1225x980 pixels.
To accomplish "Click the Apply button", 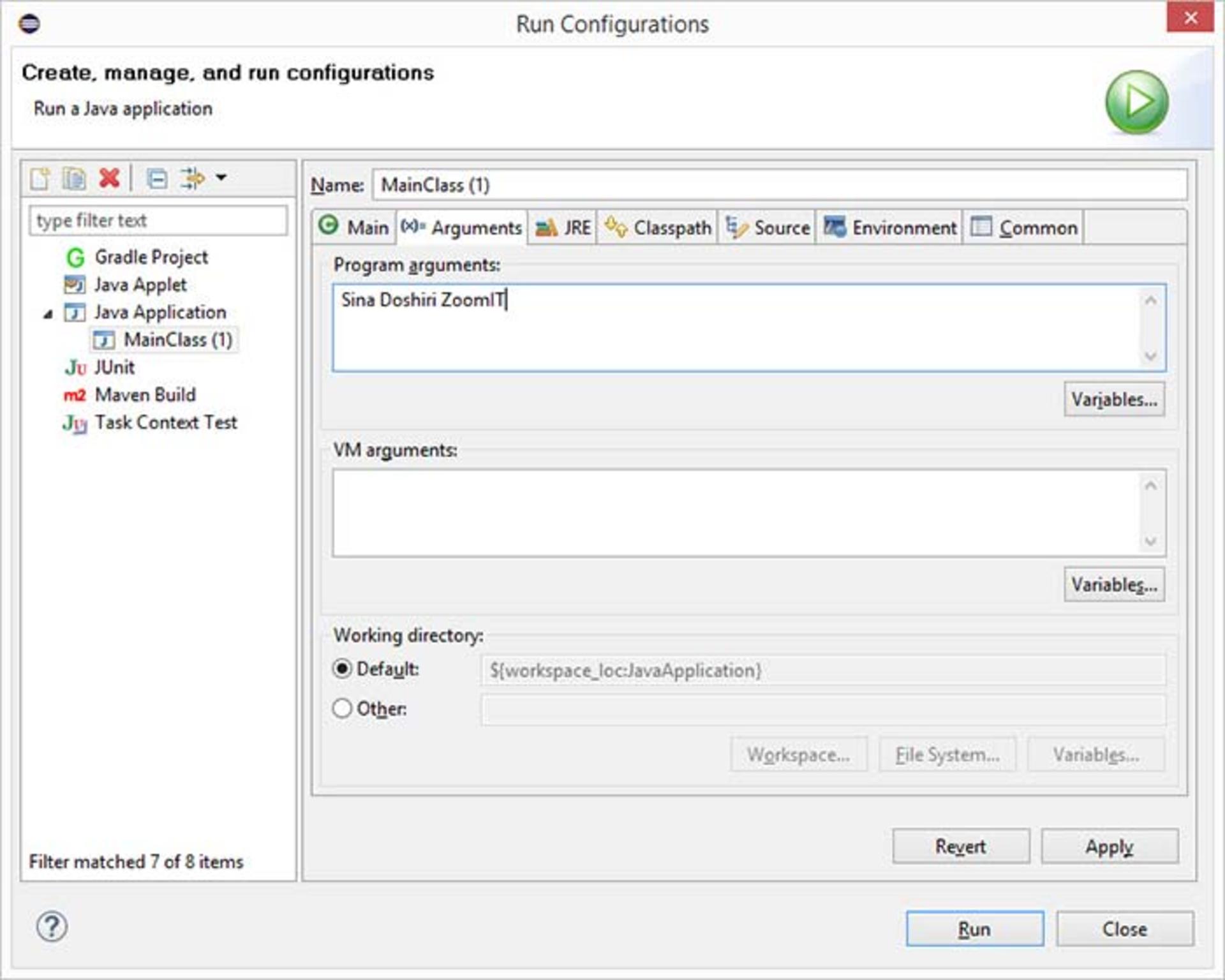I will [1110, 846].
